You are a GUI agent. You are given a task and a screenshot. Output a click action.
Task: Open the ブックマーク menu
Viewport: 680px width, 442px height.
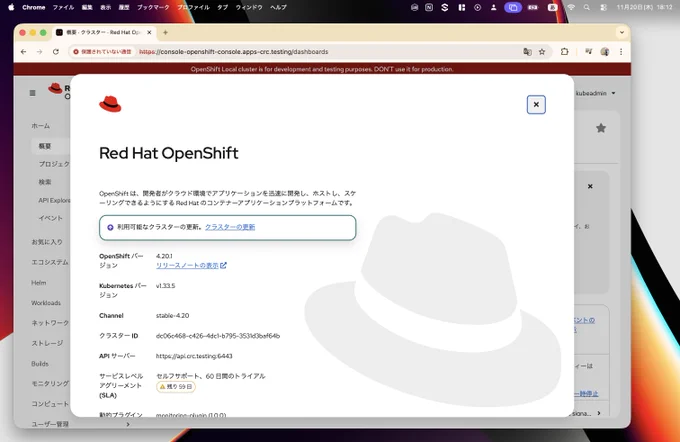(x=153, y=7)
